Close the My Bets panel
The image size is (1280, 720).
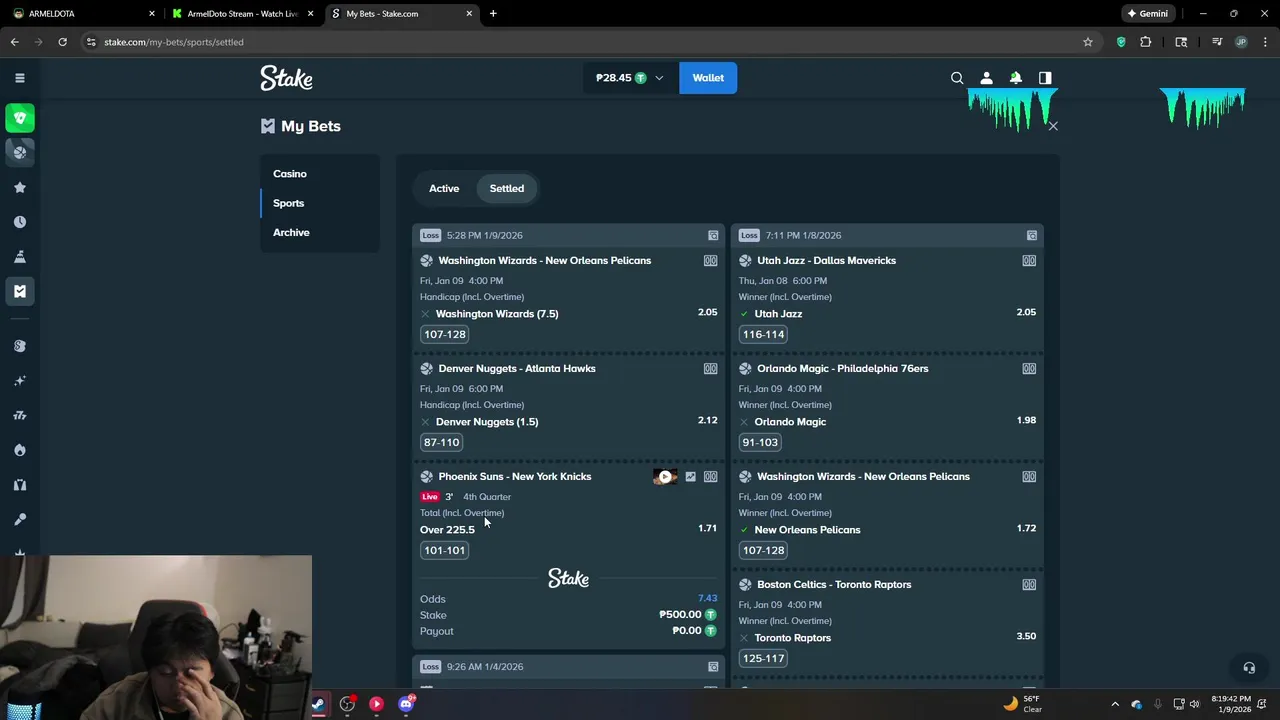(1053, 126)
